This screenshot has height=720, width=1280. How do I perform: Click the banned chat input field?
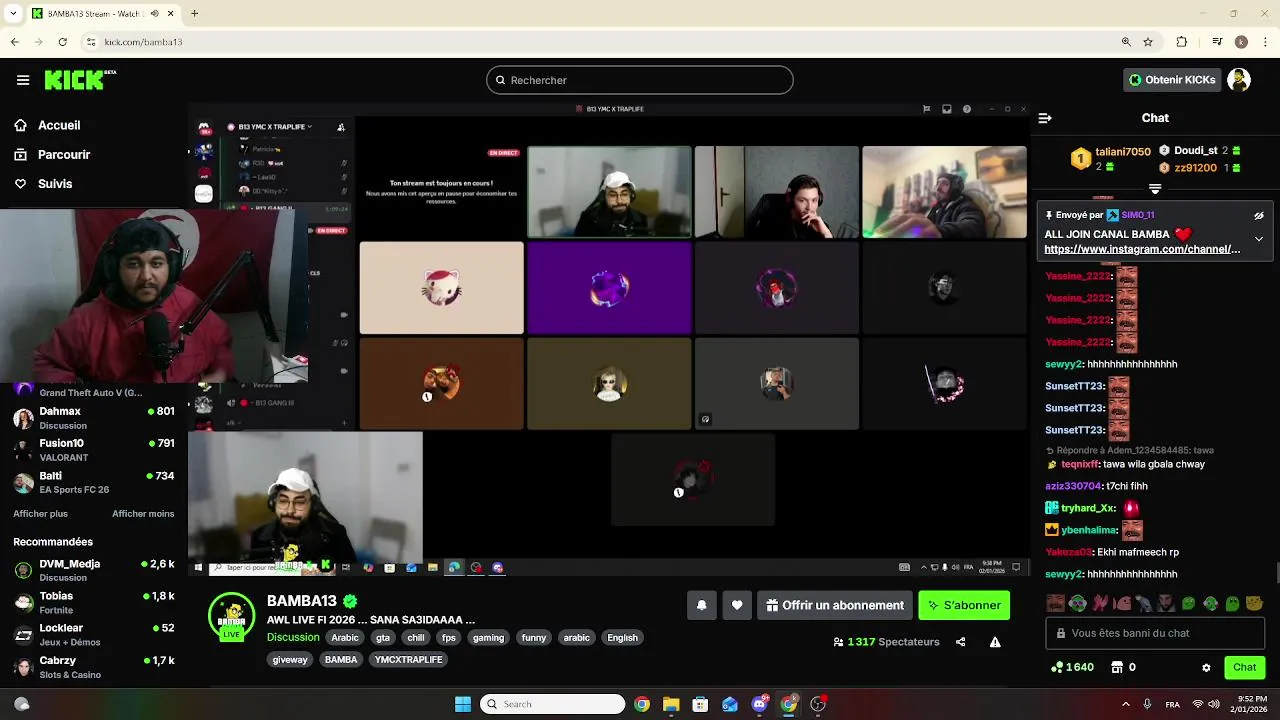coord(1155,633)
